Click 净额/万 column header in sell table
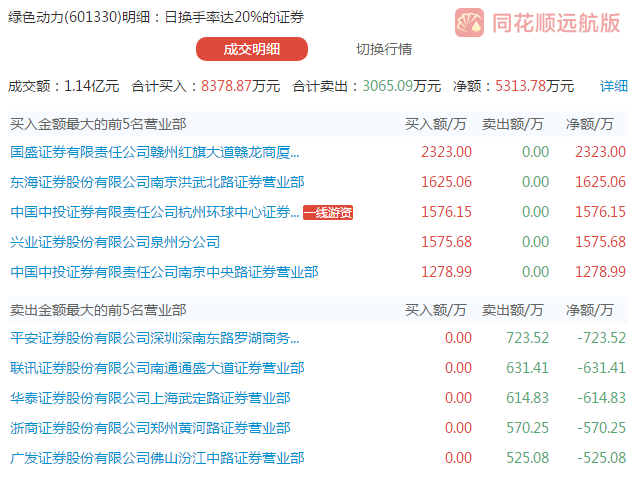 pos(589,310)
